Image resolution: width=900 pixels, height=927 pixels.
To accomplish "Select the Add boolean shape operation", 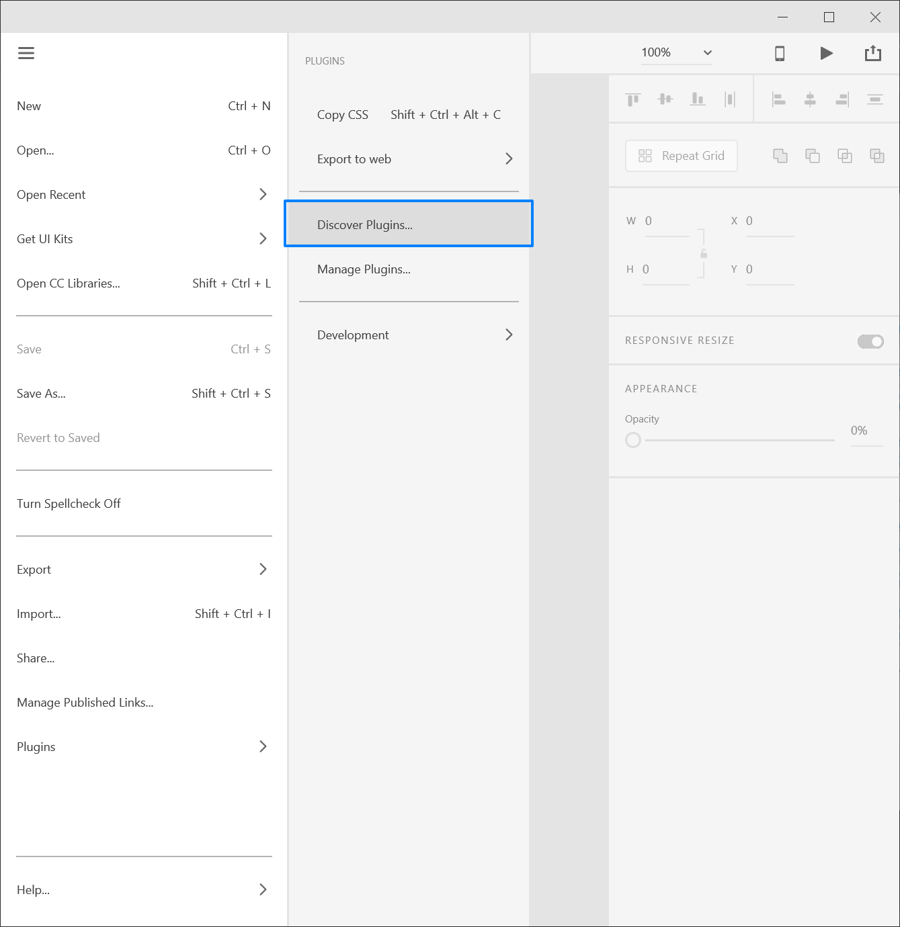I will point(779,155).
